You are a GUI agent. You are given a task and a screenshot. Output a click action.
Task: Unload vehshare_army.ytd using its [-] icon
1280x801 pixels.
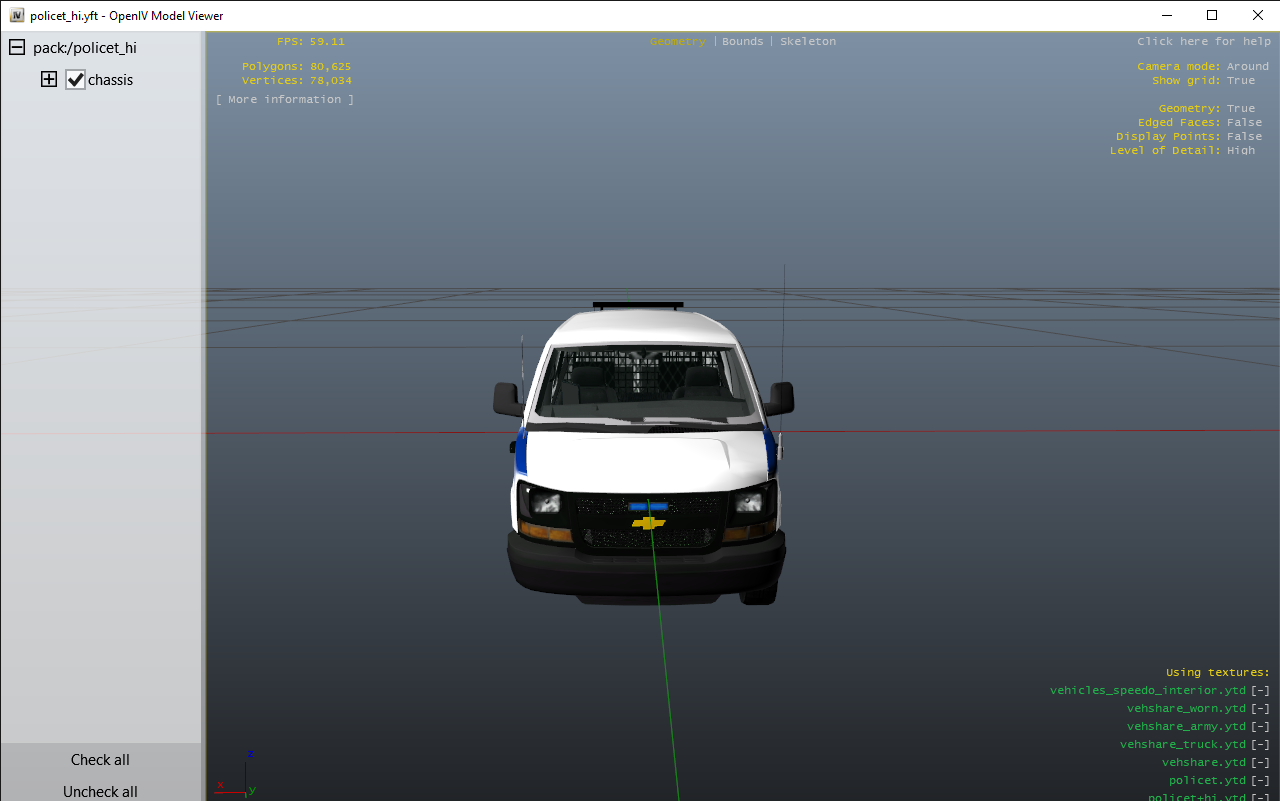click(1260, 727)
